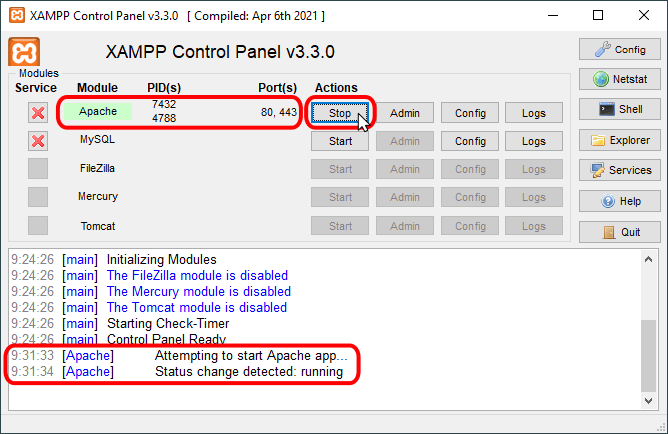Image resolution: width=668 pixels, height=434 pixels.
Task: Click Tomcat Start button
Action: [340, 226]
